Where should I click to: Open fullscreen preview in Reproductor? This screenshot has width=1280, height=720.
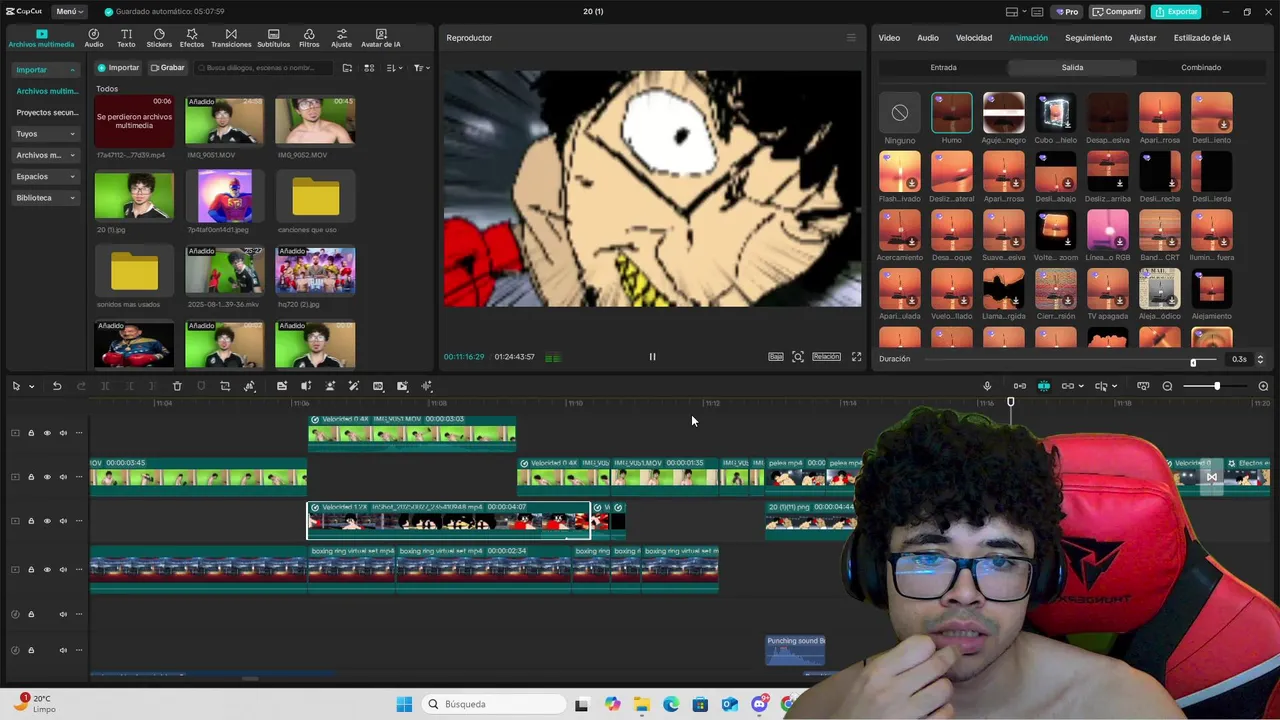(856, 357)
